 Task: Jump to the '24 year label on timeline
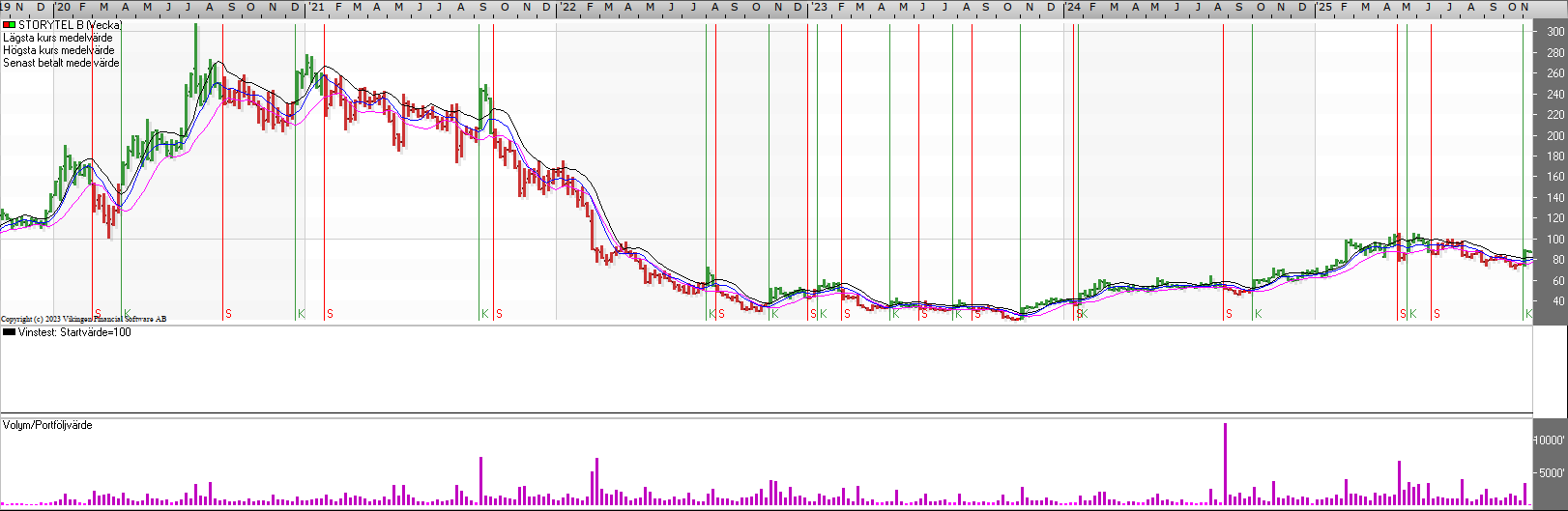(1073, 7)
